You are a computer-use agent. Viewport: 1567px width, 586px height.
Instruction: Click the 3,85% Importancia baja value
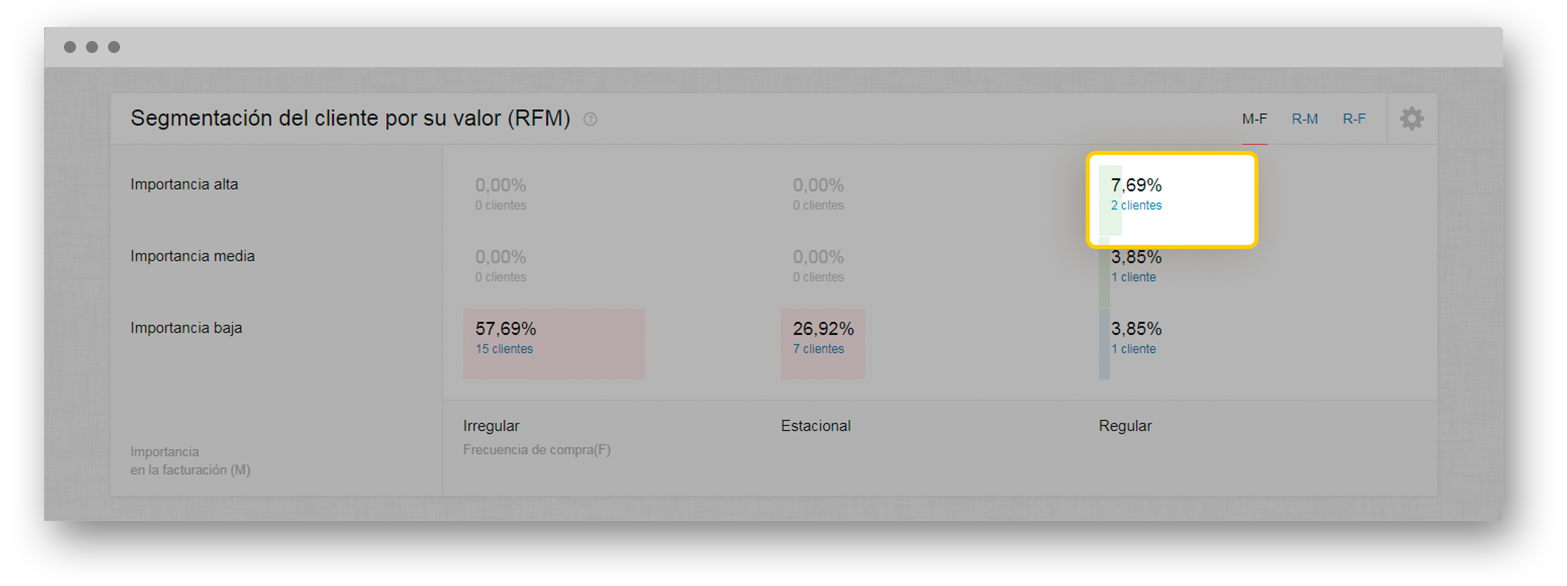click(1136, 329)
